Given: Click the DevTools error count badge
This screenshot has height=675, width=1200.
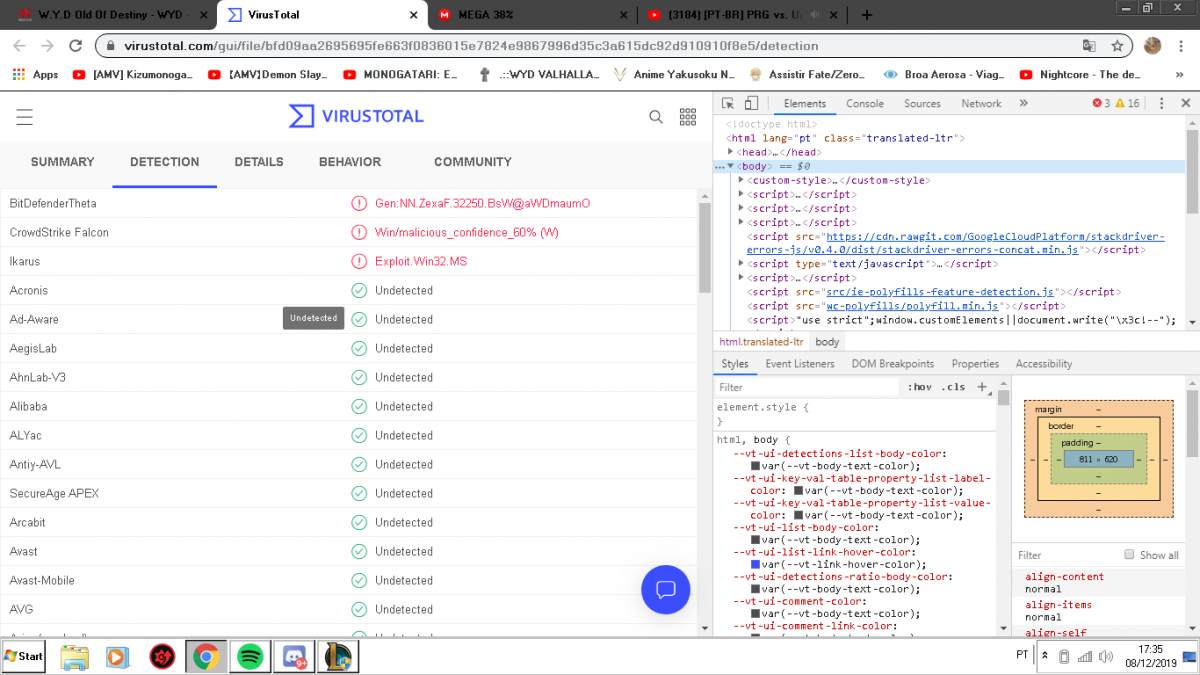Looking at the screenshot, I should [1101, 103].
